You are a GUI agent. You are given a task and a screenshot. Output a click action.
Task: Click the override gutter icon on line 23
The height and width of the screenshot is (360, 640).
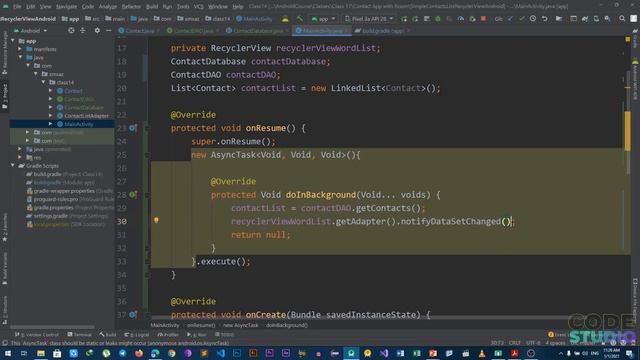click(x=133, y=128)
